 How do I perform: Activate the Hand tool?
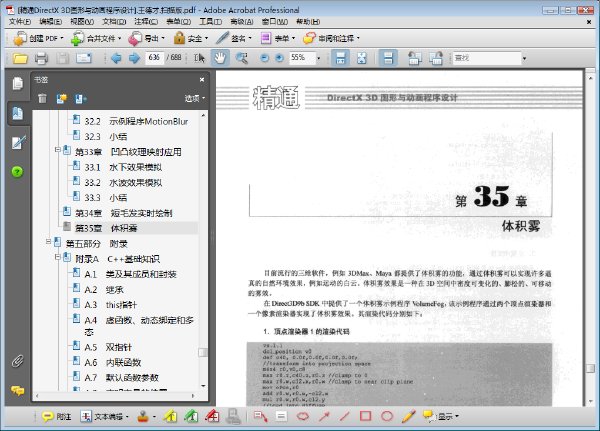220,58
